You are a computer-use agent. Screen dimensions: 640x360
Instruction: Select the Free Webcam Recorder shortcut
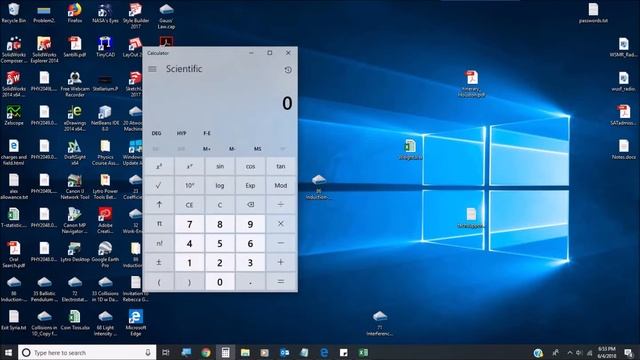[x=75, y=84]
